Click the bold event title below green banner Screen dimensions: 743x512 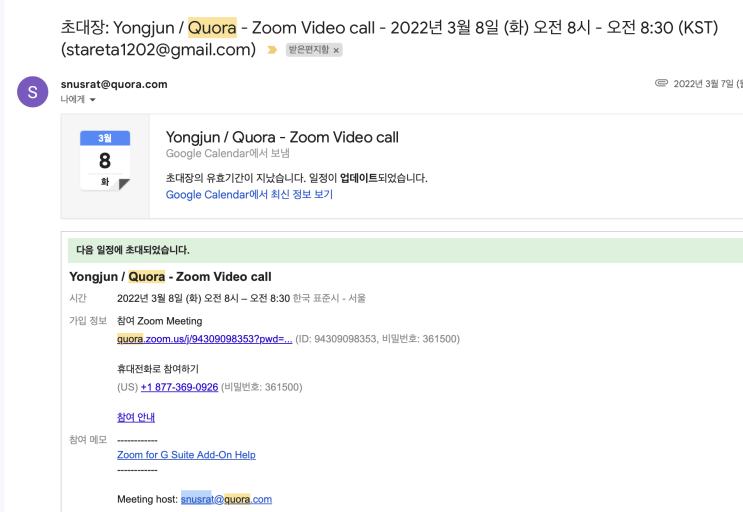170,277
